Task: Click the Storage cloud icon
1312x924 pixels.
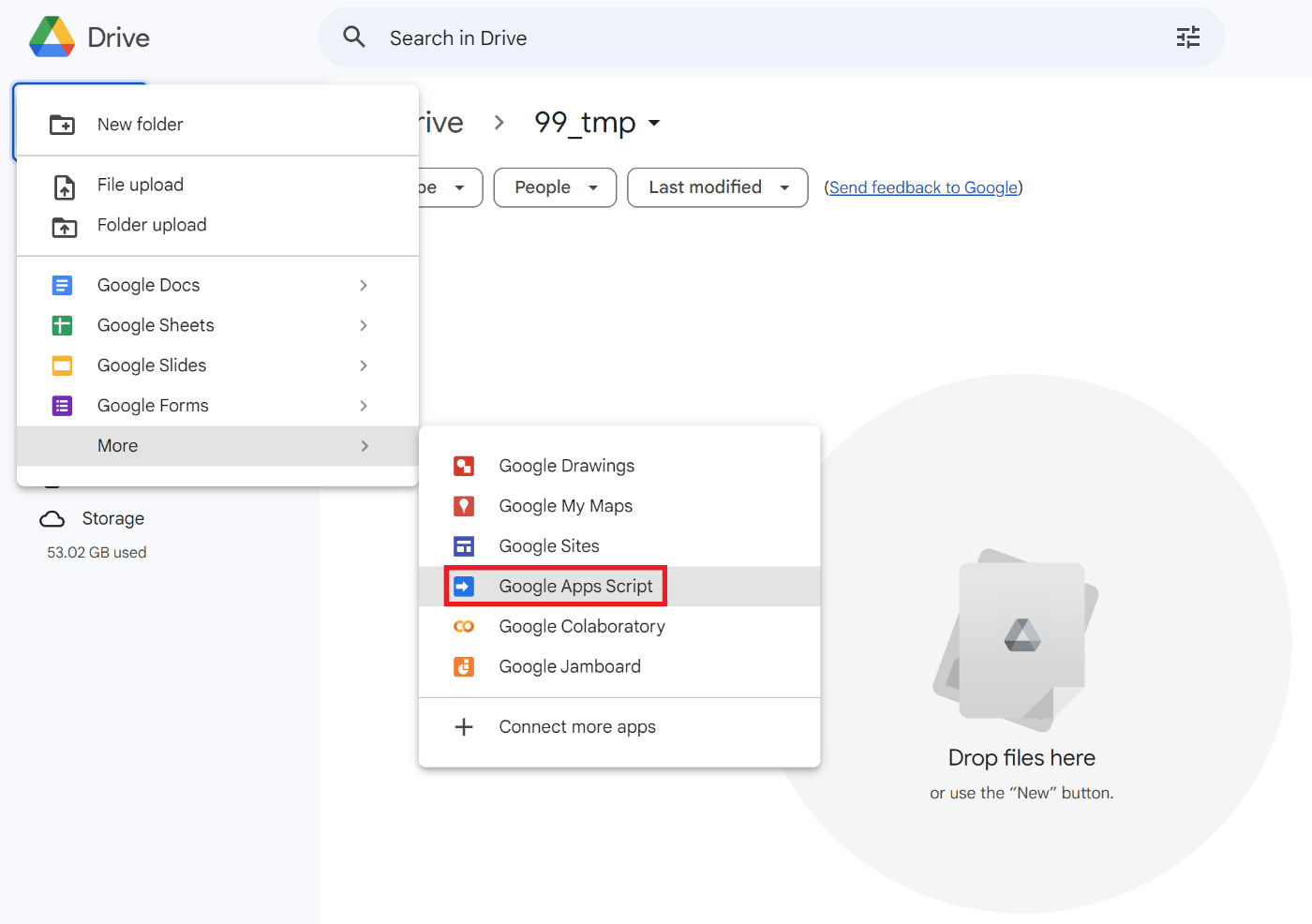Action: pyautogui.click(x=52, y=519)
